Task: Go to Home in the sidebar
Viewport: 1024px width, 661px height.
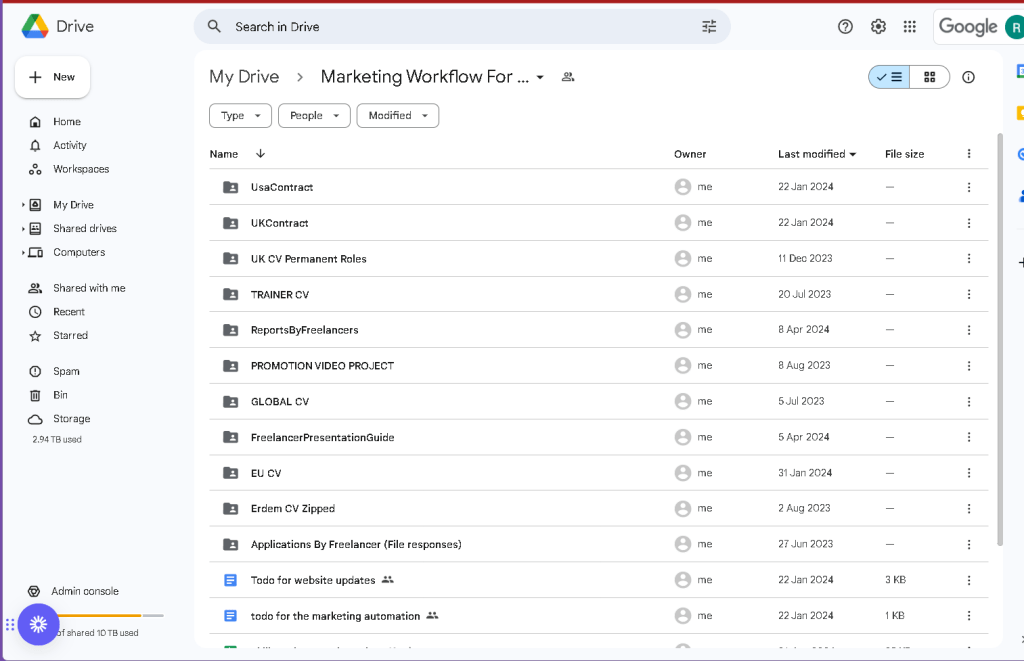Action: tap(67, 121)
